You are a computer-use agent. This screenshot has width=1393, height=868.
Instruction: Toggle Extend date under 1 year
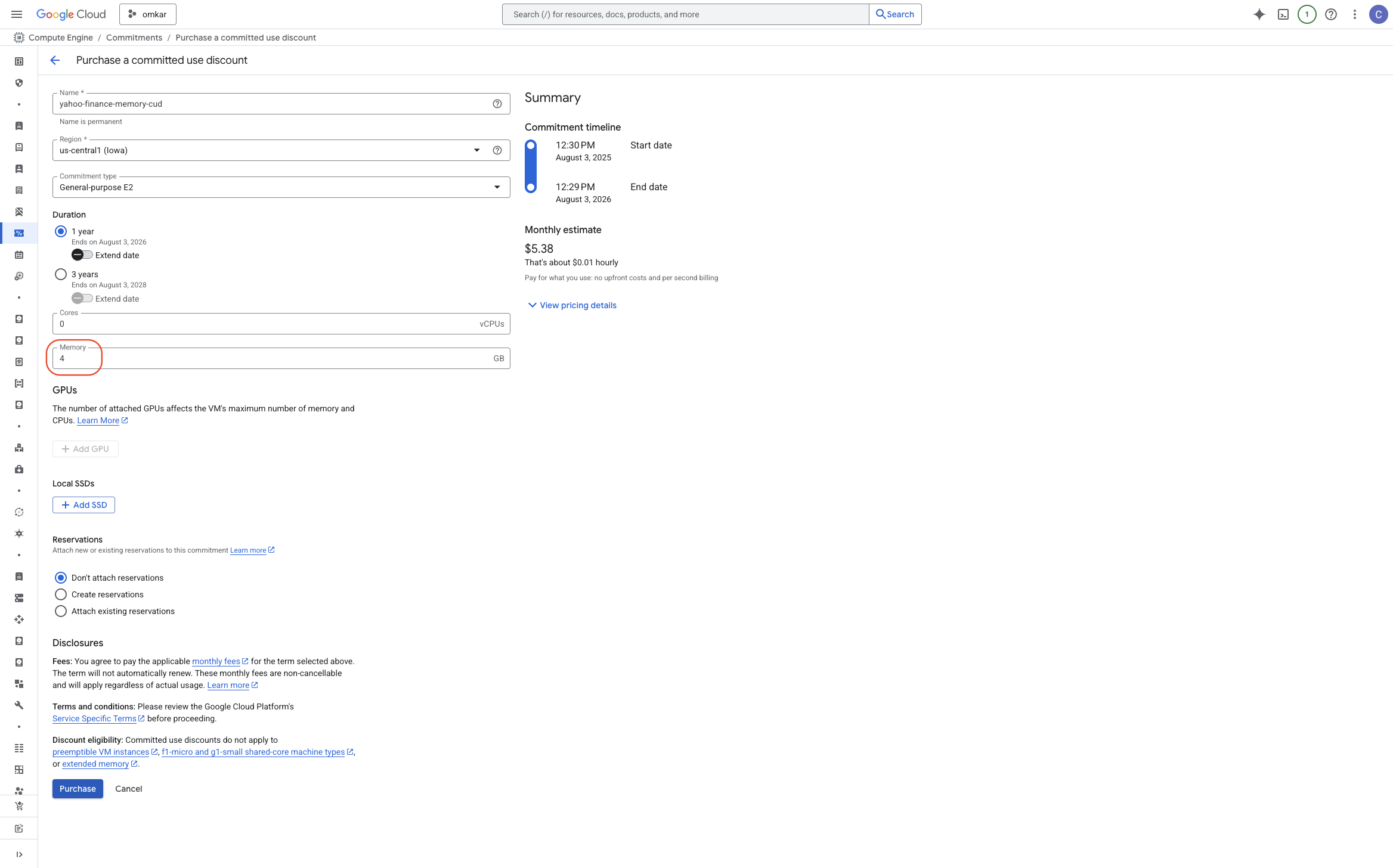click(x=82, y=255)
